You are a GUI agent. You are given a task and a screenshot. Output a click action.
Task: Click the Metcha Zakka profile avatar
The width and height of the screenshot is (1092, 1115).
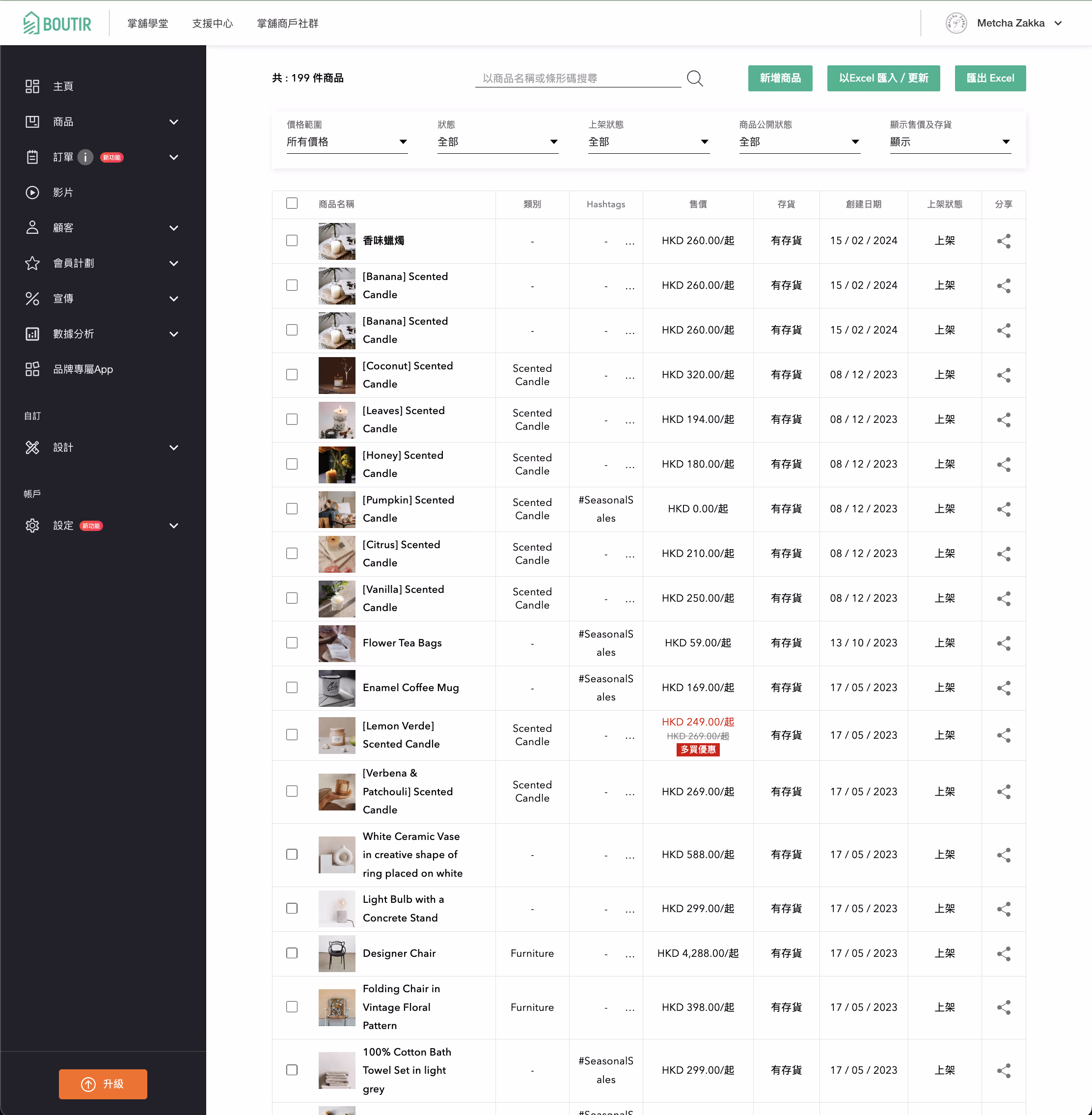(956, 23)
